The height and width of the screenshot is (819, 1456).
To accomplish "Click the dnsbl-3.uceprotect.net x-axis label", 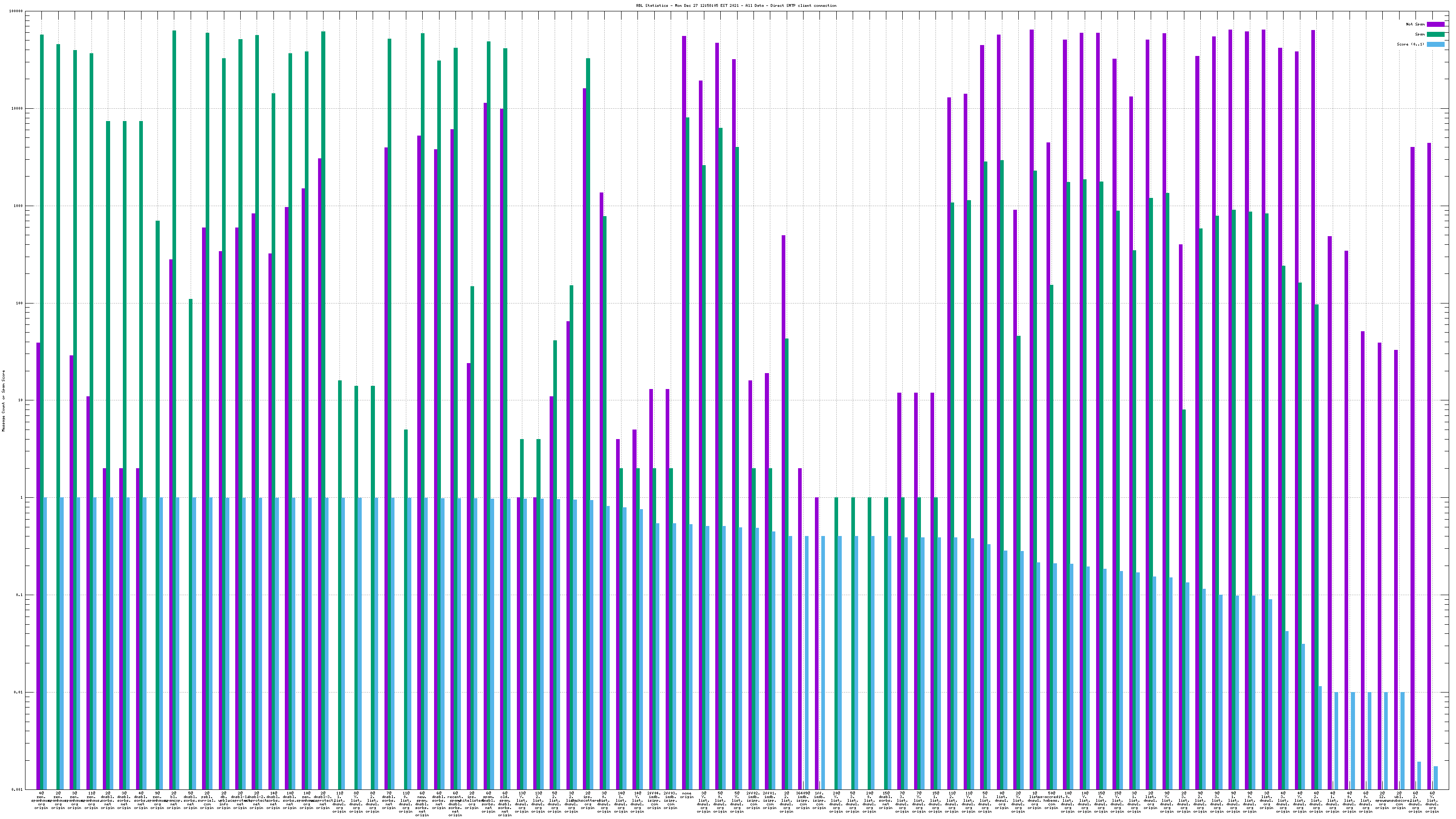I will pos(323,800).
